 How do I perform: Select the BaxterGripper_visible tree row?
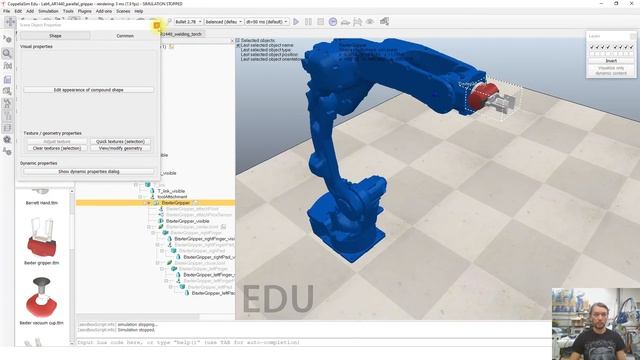pyautogui.click(x=188, y=221)
